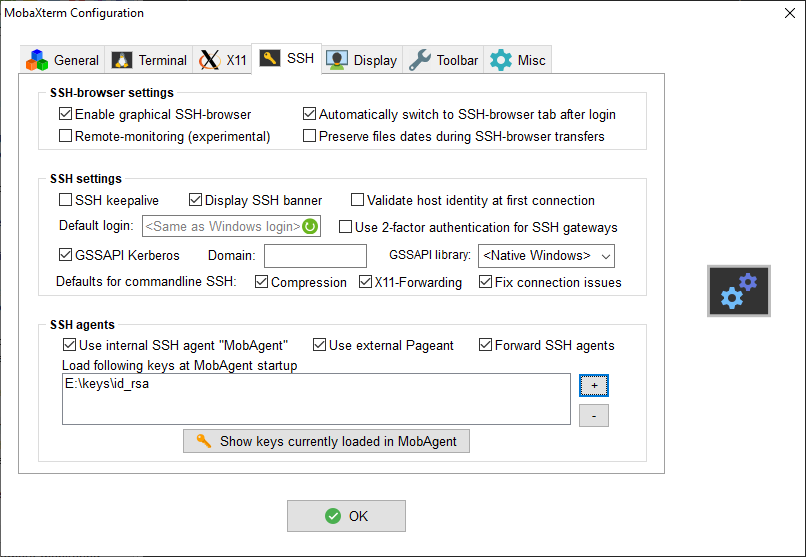Confirm settings with the OK button
The image size is (806, 557).
point(346,516)
